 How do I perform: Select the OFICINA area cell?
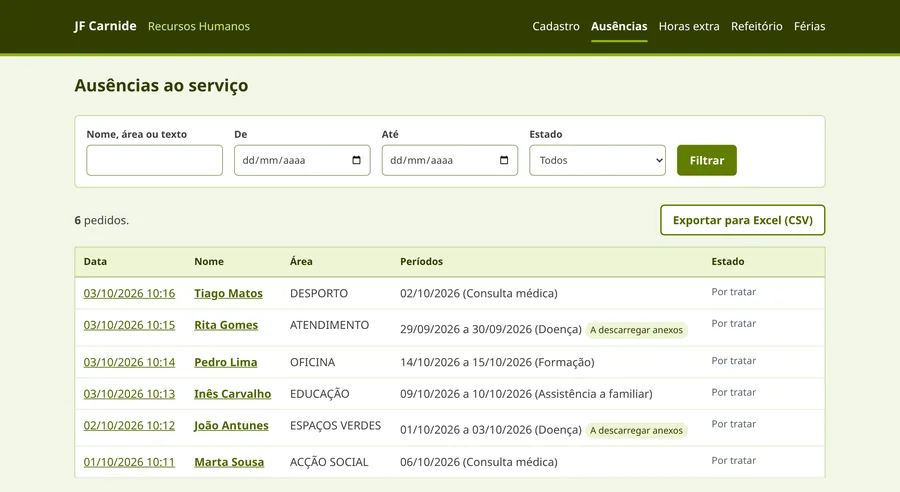coord(312,362)
